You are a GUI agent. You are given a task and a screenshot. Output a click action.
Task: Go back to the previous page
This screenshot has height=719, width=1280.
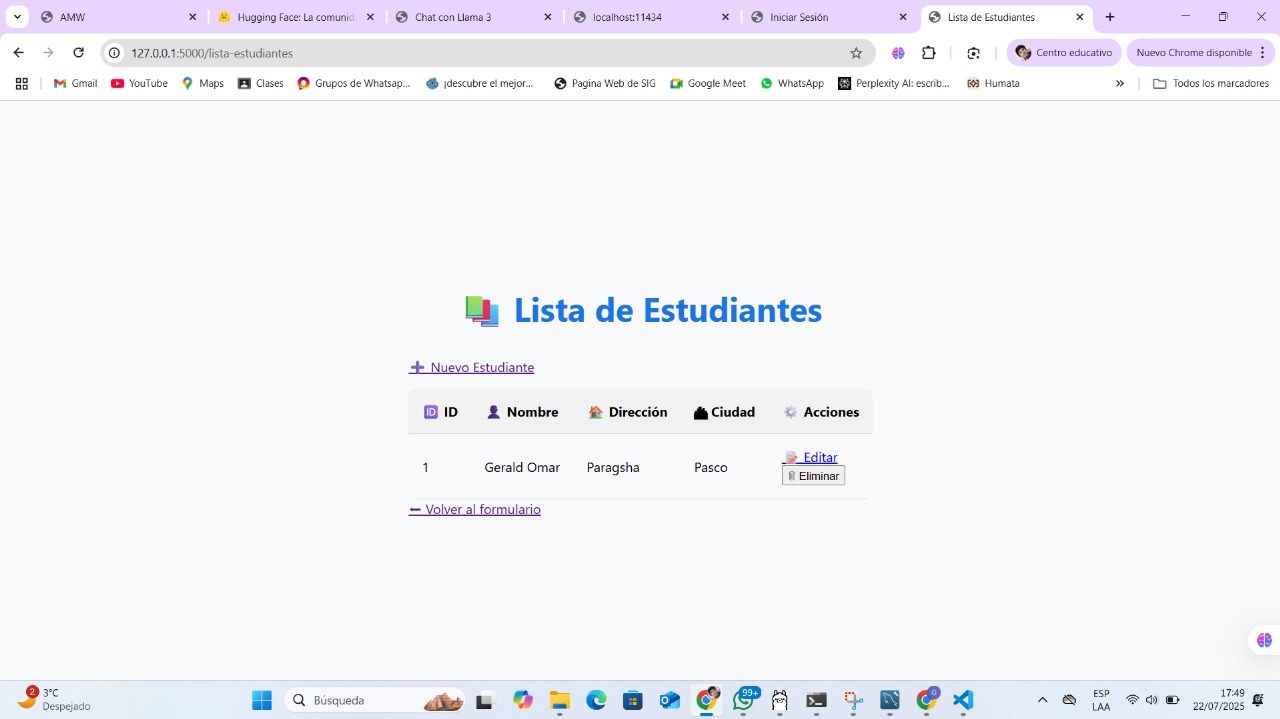click(x=18, y=53)
